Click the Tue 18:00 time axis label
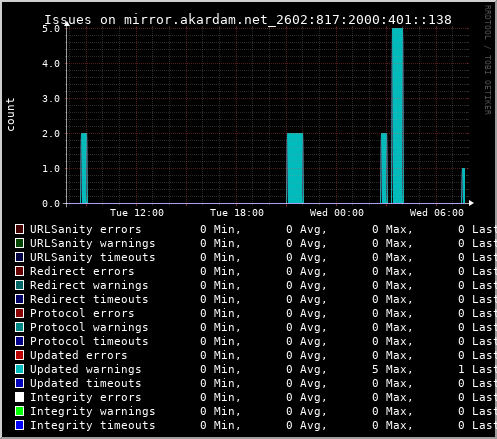Image resolution: width=497 pixels, height=439 pixels. pyautogui.click(x=237, y=213)
